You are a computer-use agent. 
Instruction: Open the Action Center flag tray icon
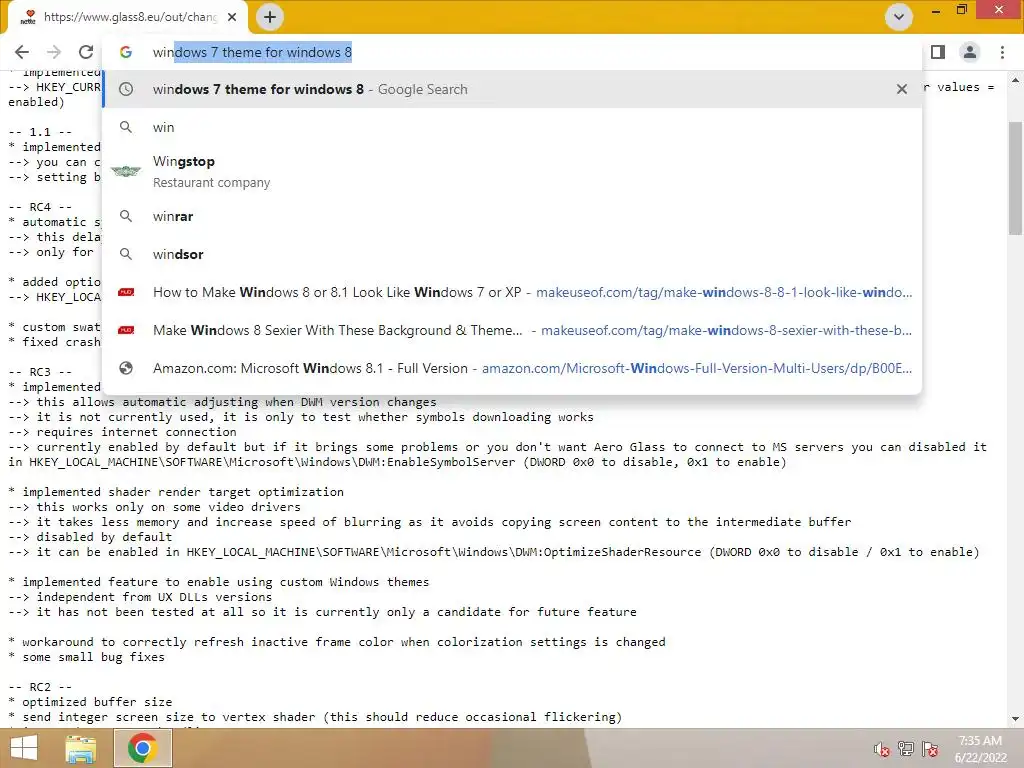point(931,748)
